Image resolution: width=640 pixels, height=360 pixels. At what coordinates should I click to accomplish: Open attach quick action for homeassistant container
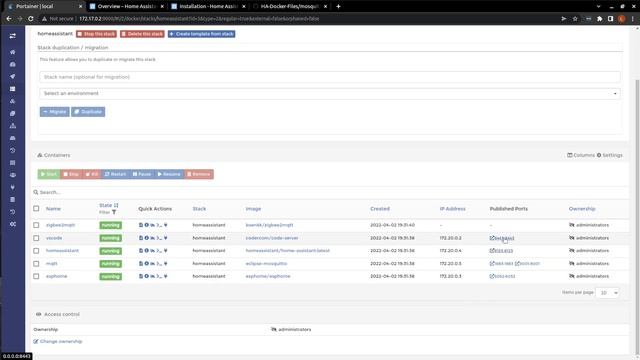(166, 251)
